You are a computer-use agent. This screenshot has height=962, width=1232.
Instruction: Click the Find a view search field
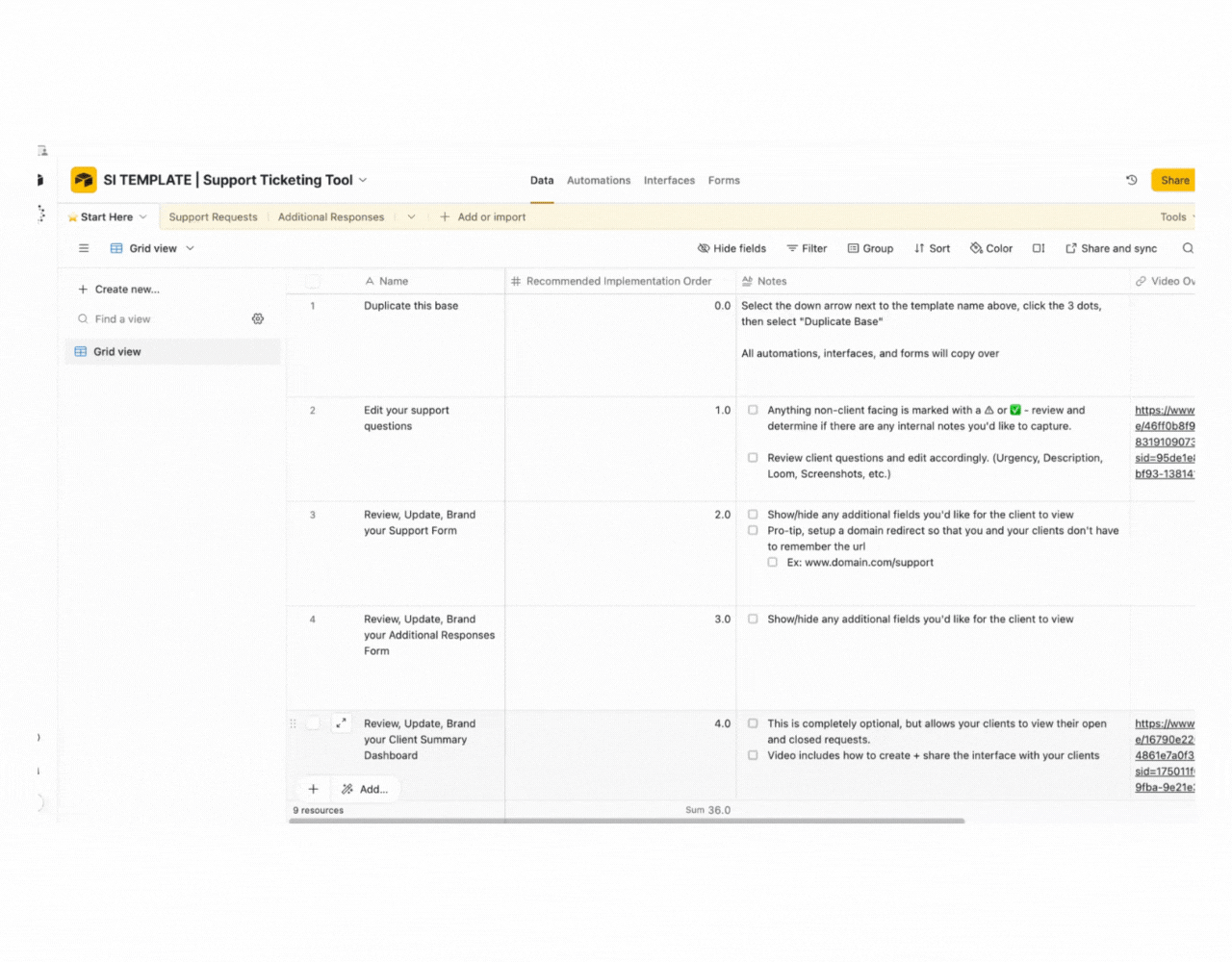[x=159, y=318]
